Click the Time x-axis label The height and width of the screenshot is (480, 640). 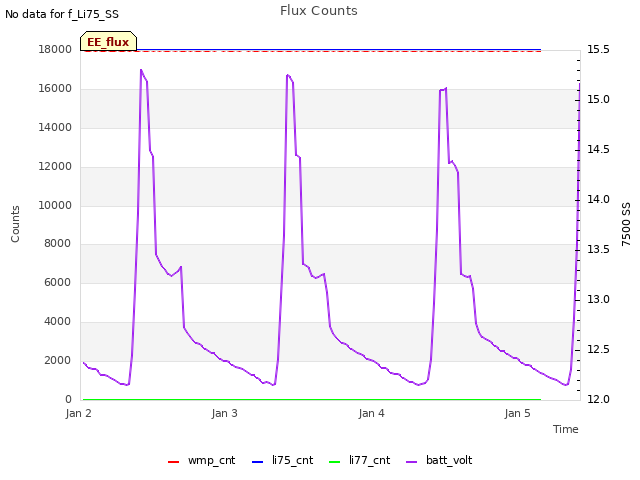(x=566, y=429)
